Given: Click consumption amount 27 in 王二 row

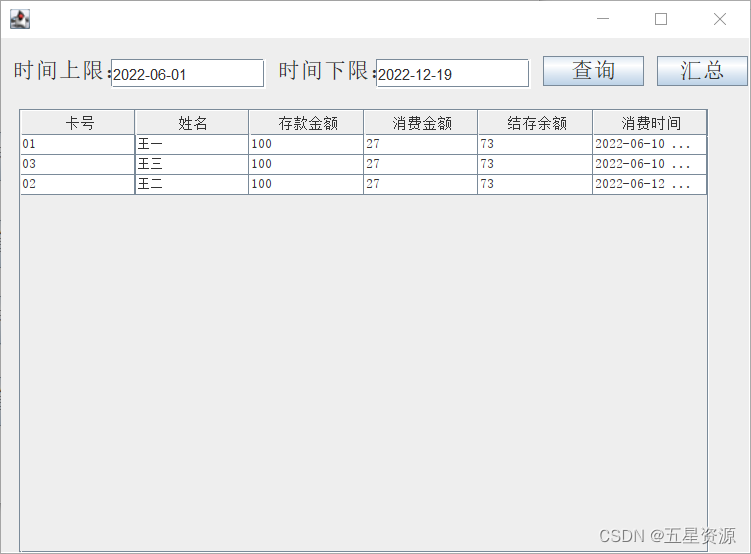Looking at the screenshot, I should [421, 184].
